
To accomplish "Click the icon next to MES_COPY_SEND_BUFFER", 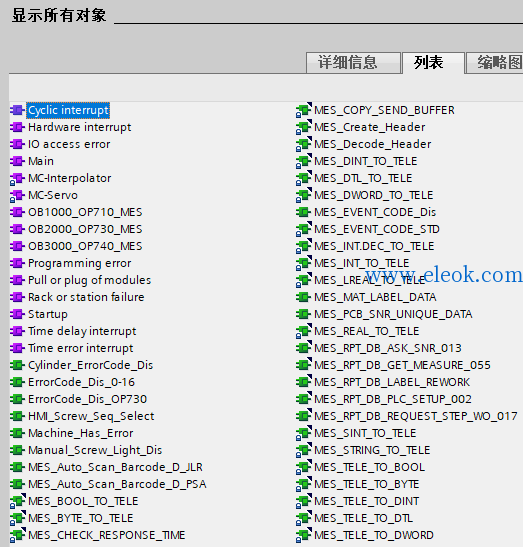I will tap(304, 110).
